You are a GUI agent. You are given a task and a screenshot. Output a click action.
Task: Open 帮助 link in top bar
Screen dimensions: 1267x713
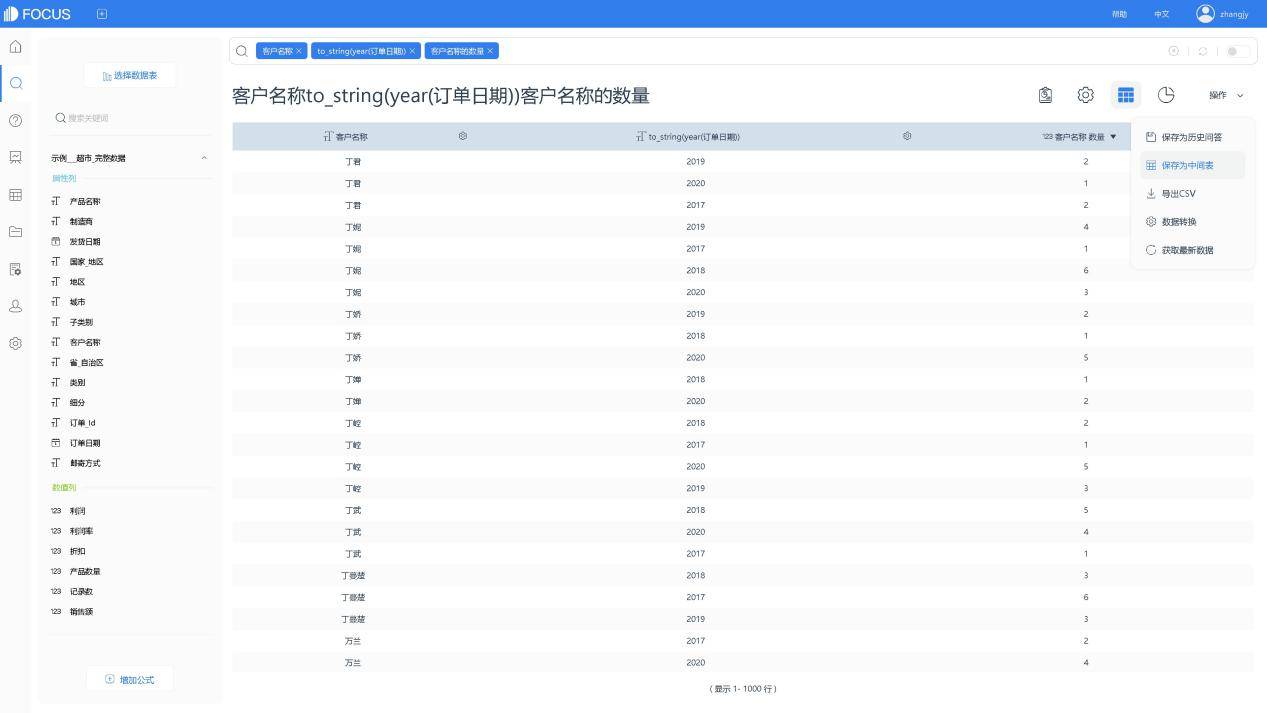(1119, 14)
